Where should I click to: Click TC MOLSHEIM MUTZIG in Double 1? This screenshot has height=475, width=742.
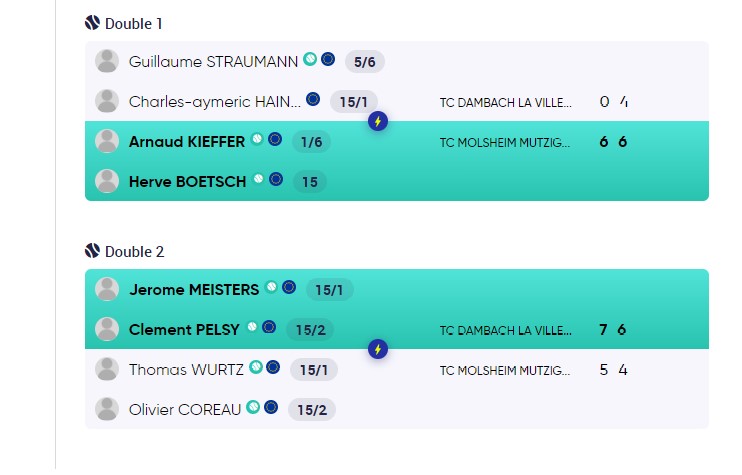[505, 142]
